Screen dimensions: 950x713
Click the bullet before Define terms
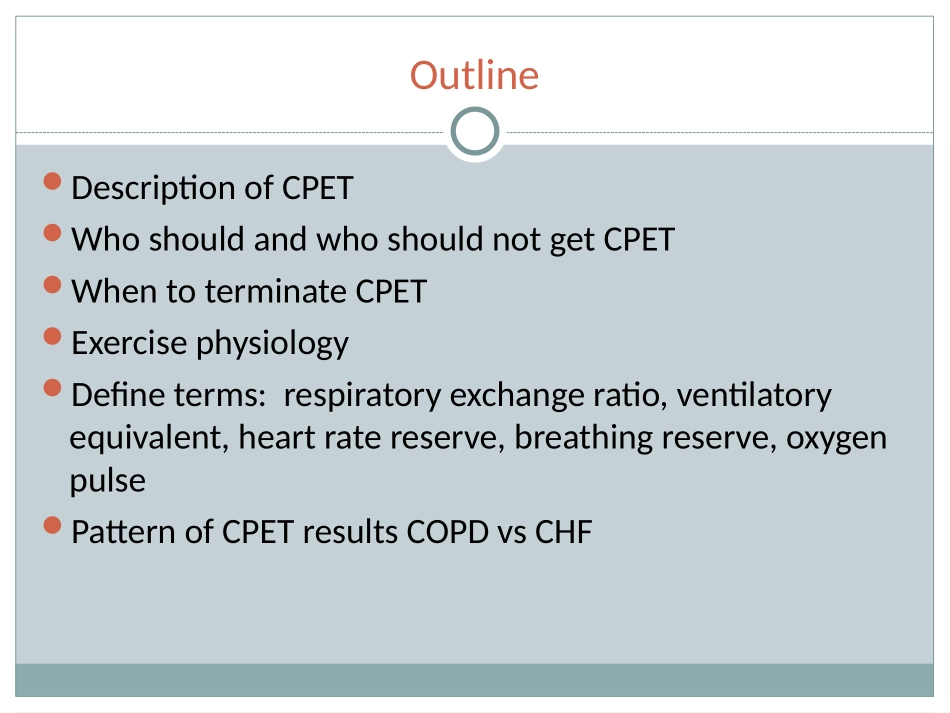[x=53, y=389]
